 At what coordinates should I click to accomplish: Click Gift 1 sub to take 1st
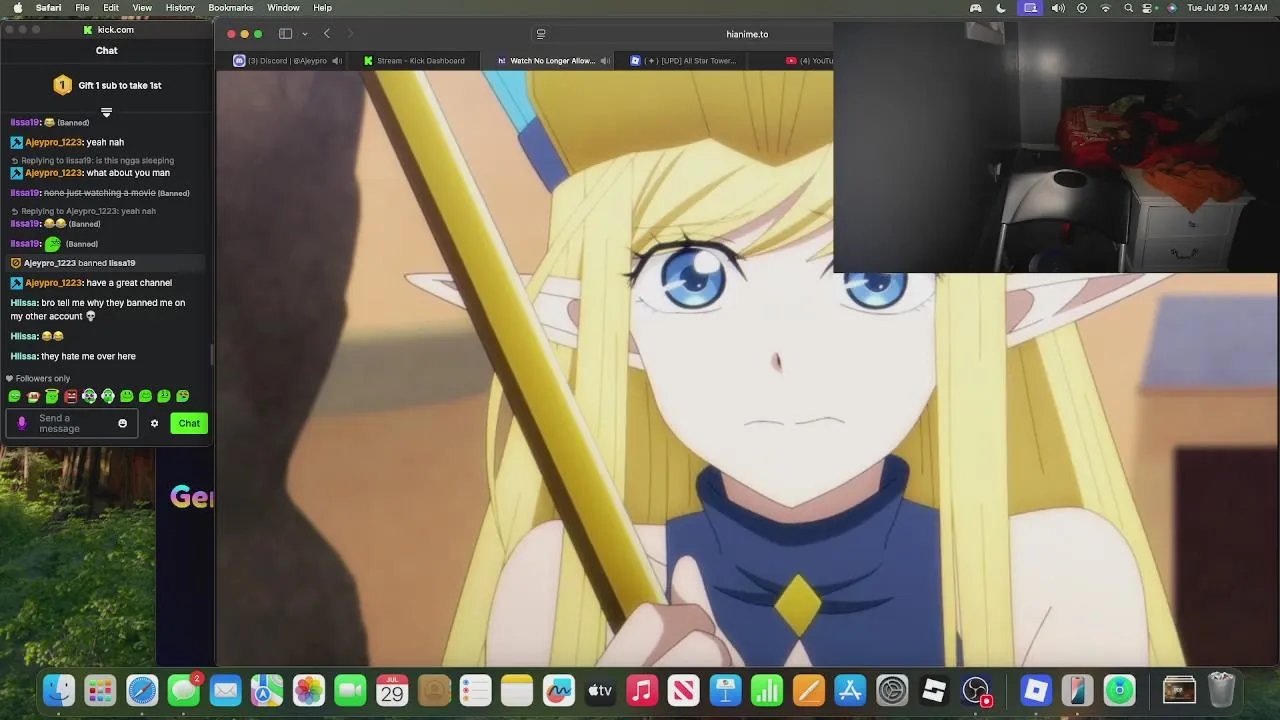[x=120, y=85]
